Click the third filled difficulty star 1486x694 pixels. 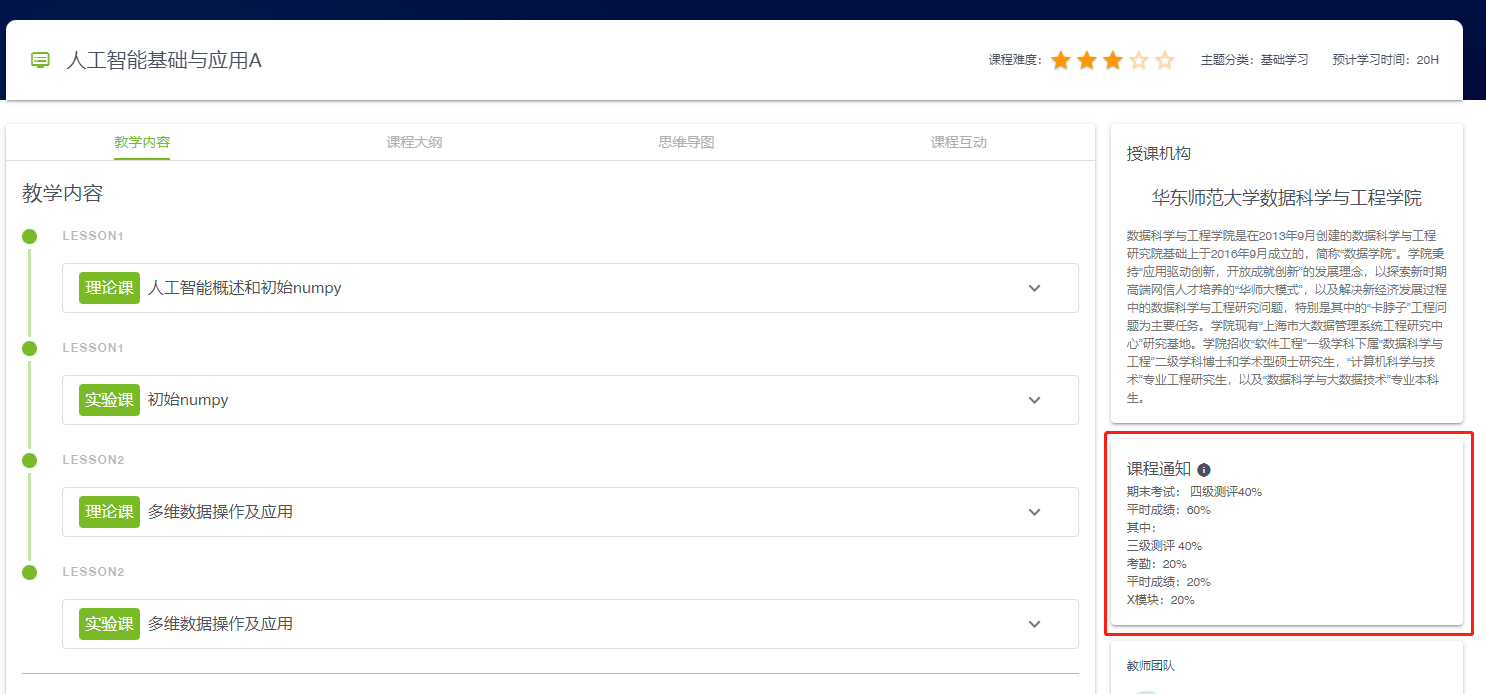coord(1113,61)
